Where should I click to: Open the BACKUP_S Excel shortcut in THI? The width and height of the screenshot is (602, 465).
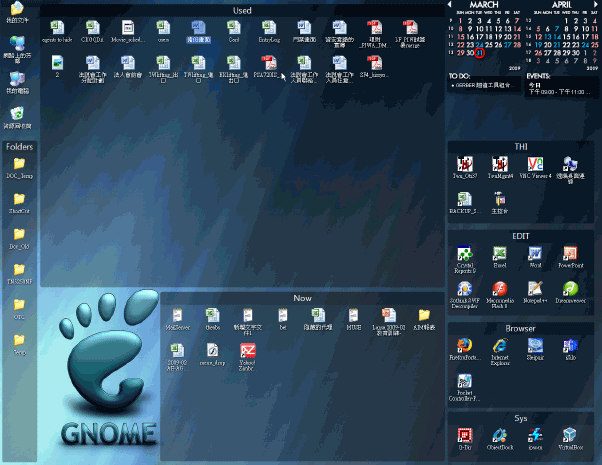465,203
